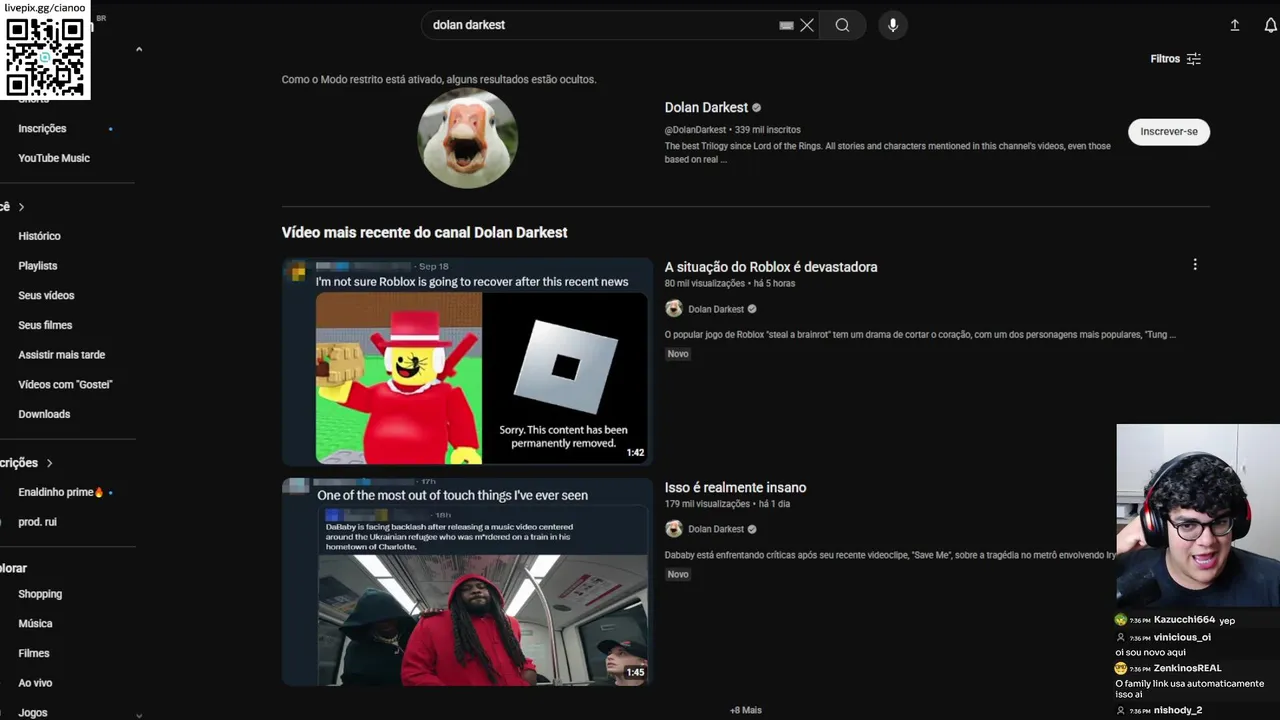Open the Dolan Darkest channel title

pos(706,107)
